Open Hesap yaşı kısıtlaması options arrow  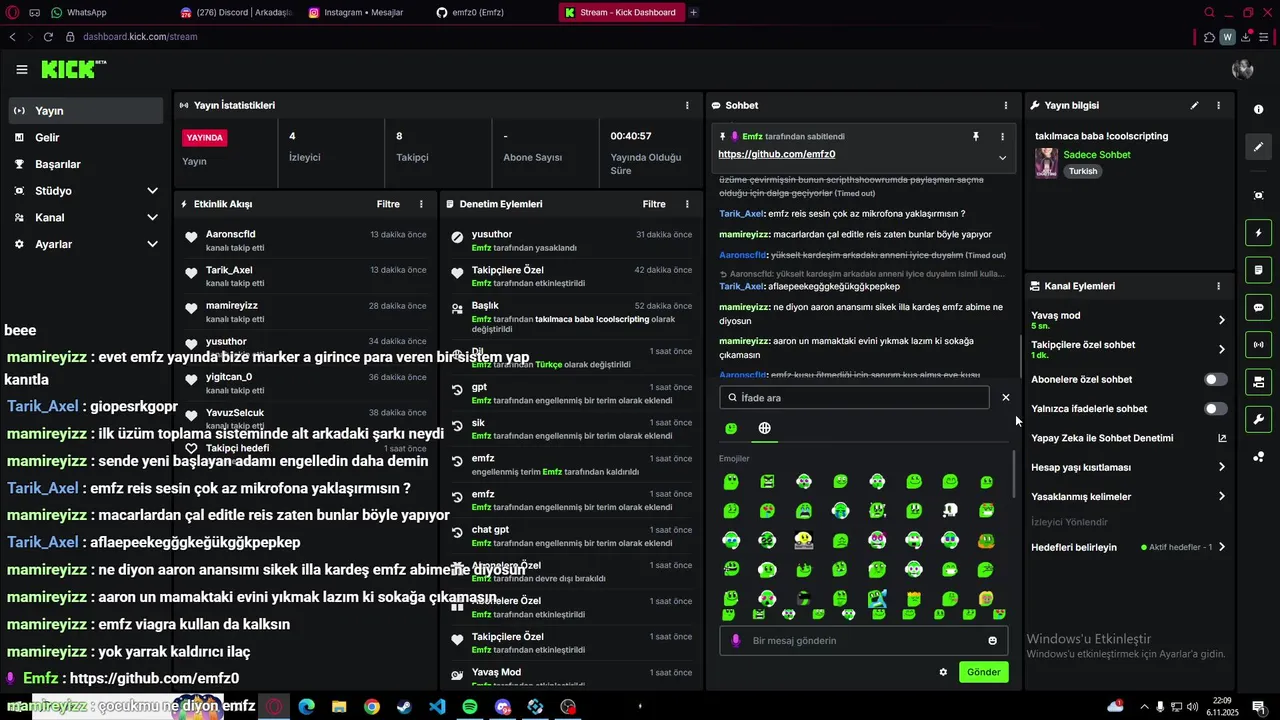click(1221, 467)
